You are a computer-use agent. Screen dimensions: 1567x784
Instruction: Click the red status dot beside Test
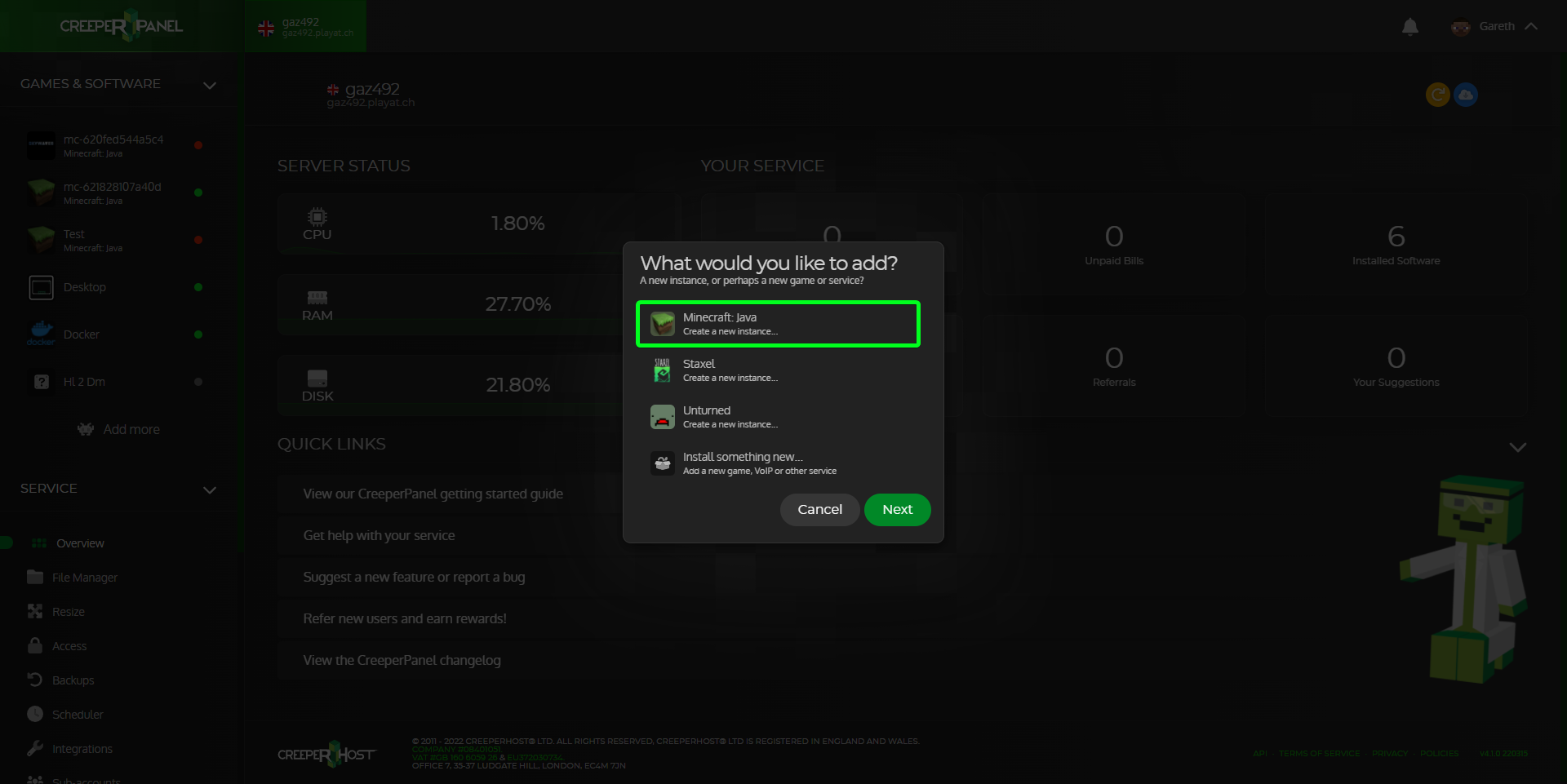pyautogui.click(x=198, y=240)
